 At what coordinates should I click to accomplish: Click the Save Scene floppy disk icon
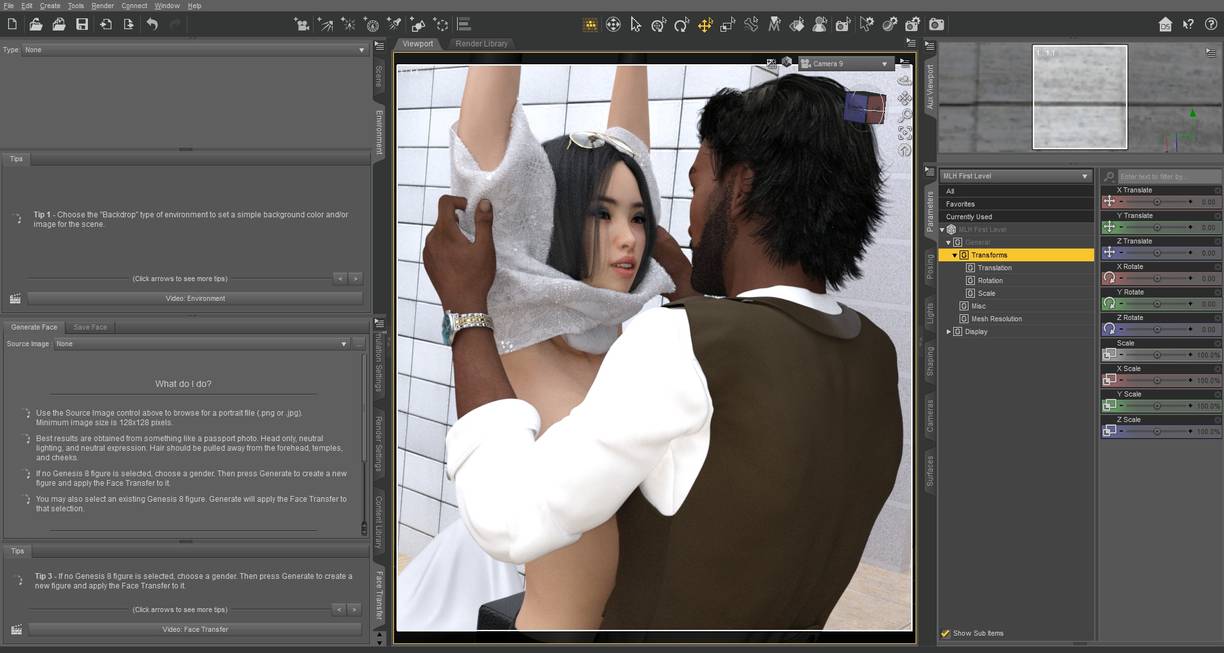tap(82, 24)
